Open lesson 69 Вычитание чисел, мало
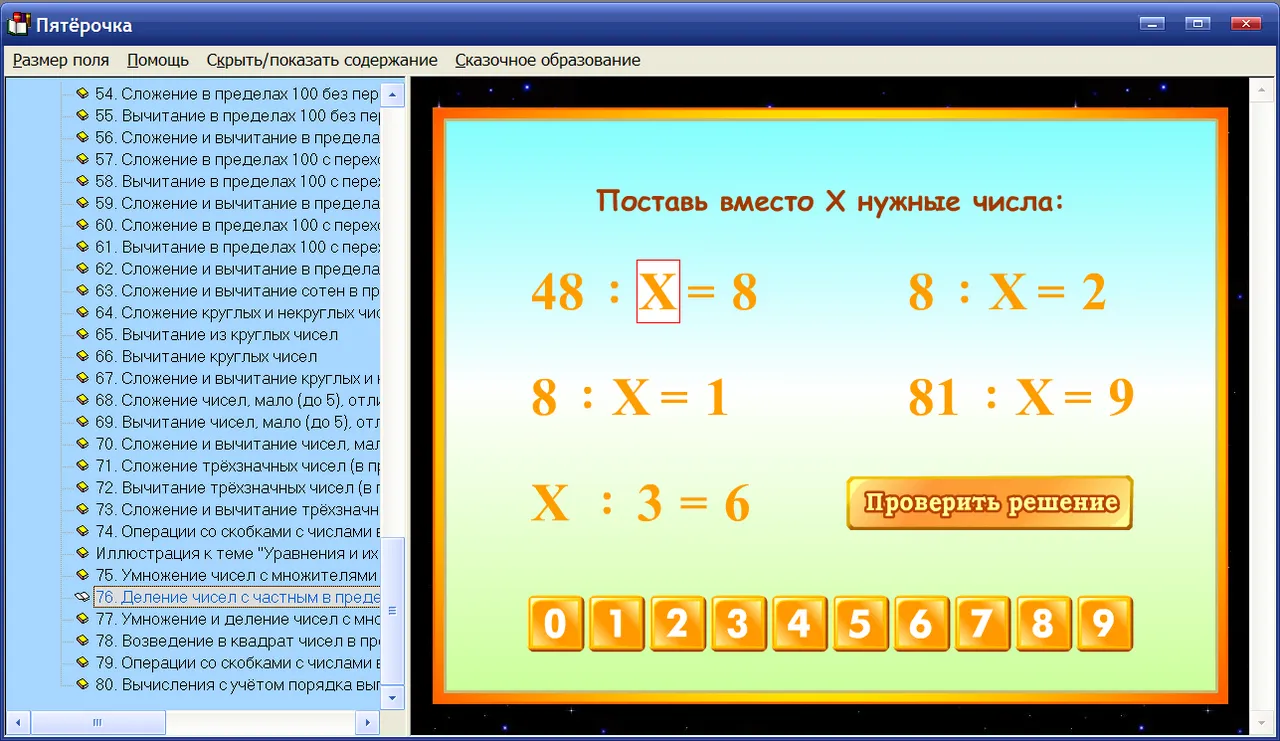This screenshot has width=1280, height=741. coord(237,422)
